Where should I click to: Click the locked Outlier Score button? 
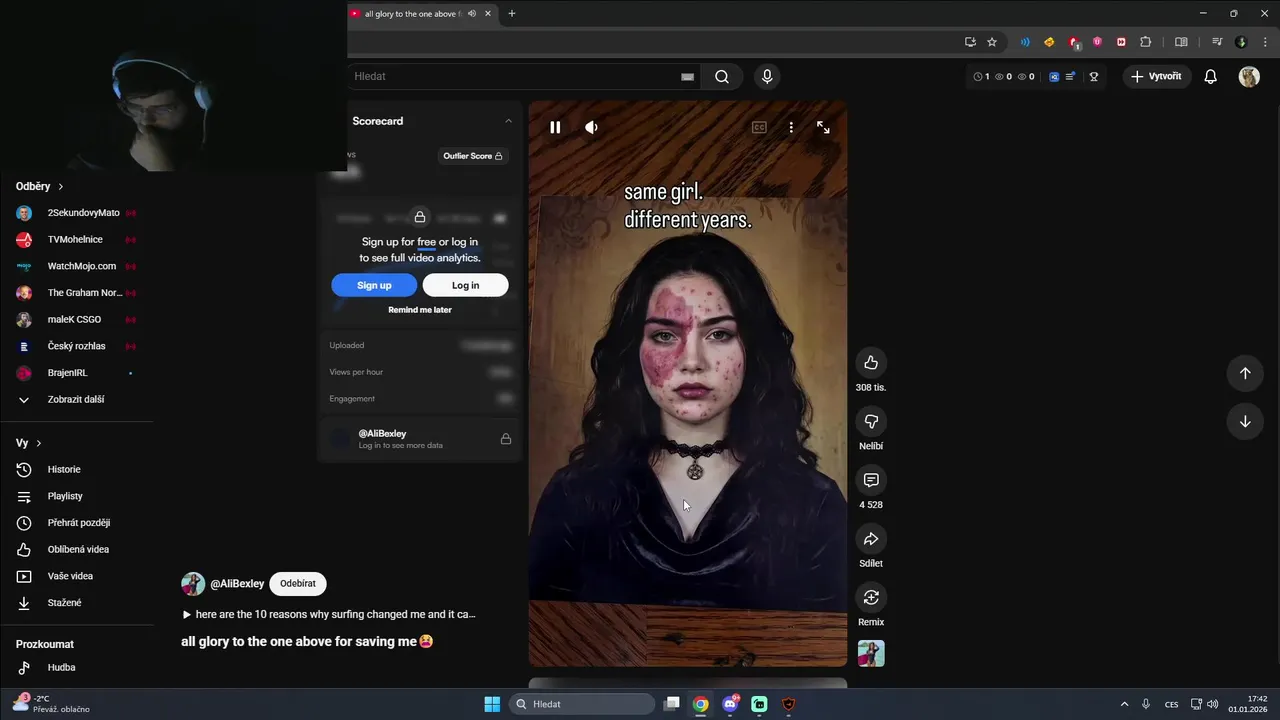point(473,156)
